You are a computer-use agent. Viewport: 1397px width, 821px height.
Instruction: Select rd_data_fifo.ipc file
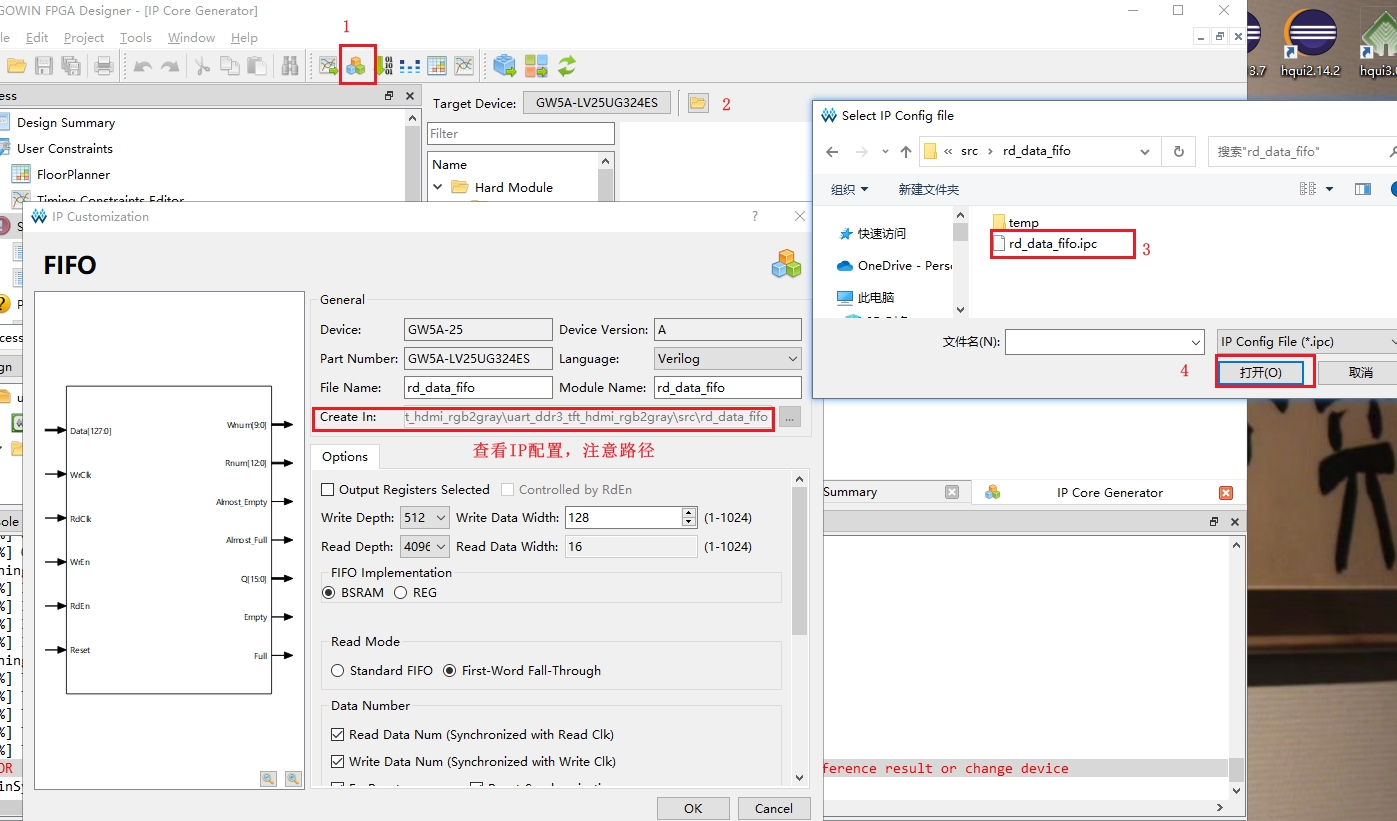[x=1053, y=244]
